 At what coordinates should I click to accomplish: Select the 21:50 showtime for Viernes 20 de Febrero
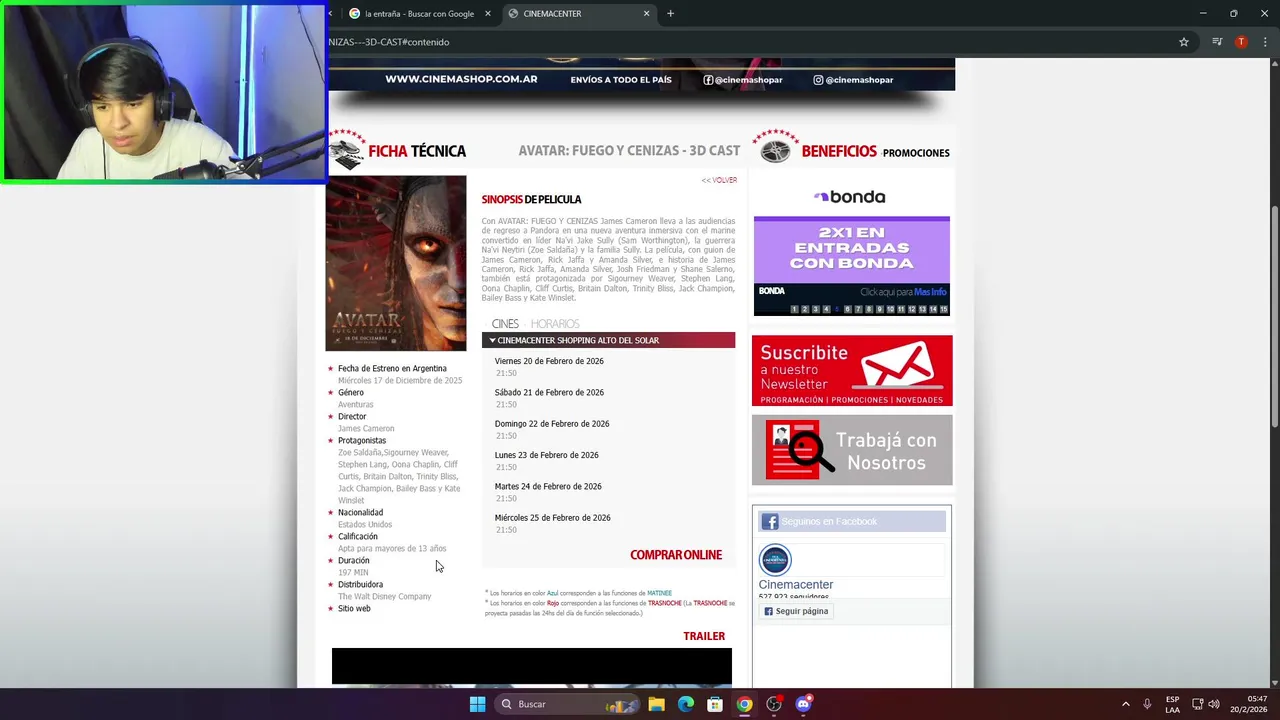pos(506,373)
